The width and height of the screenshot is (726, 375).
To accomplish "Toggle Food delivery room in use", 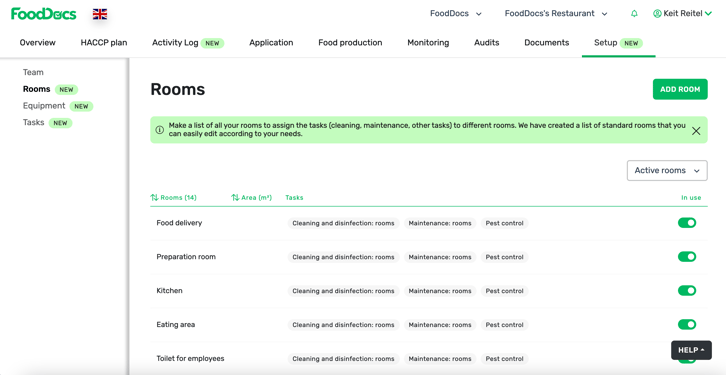I will click(x=687, y=223).
